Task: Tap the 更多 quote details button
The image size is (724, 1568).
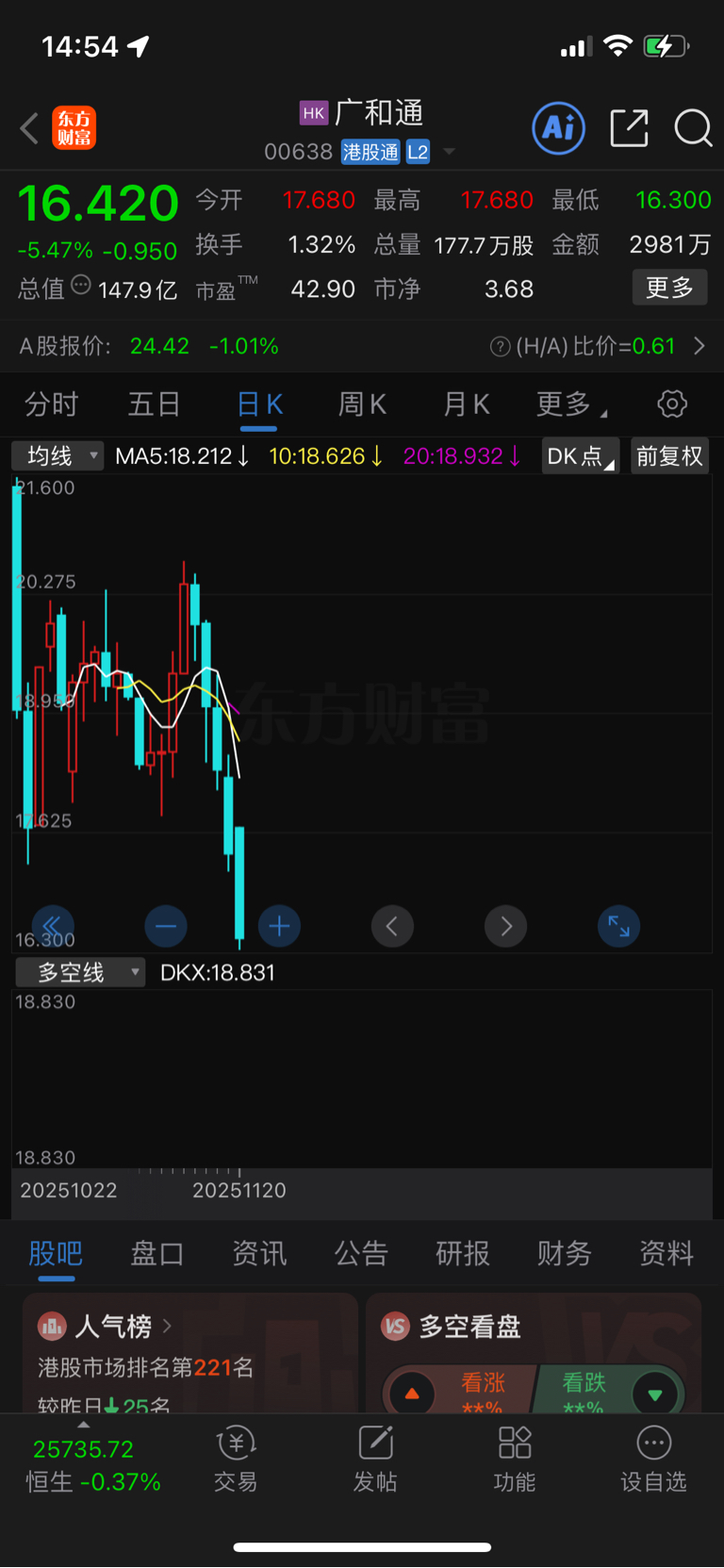Action: click(669, 288)
